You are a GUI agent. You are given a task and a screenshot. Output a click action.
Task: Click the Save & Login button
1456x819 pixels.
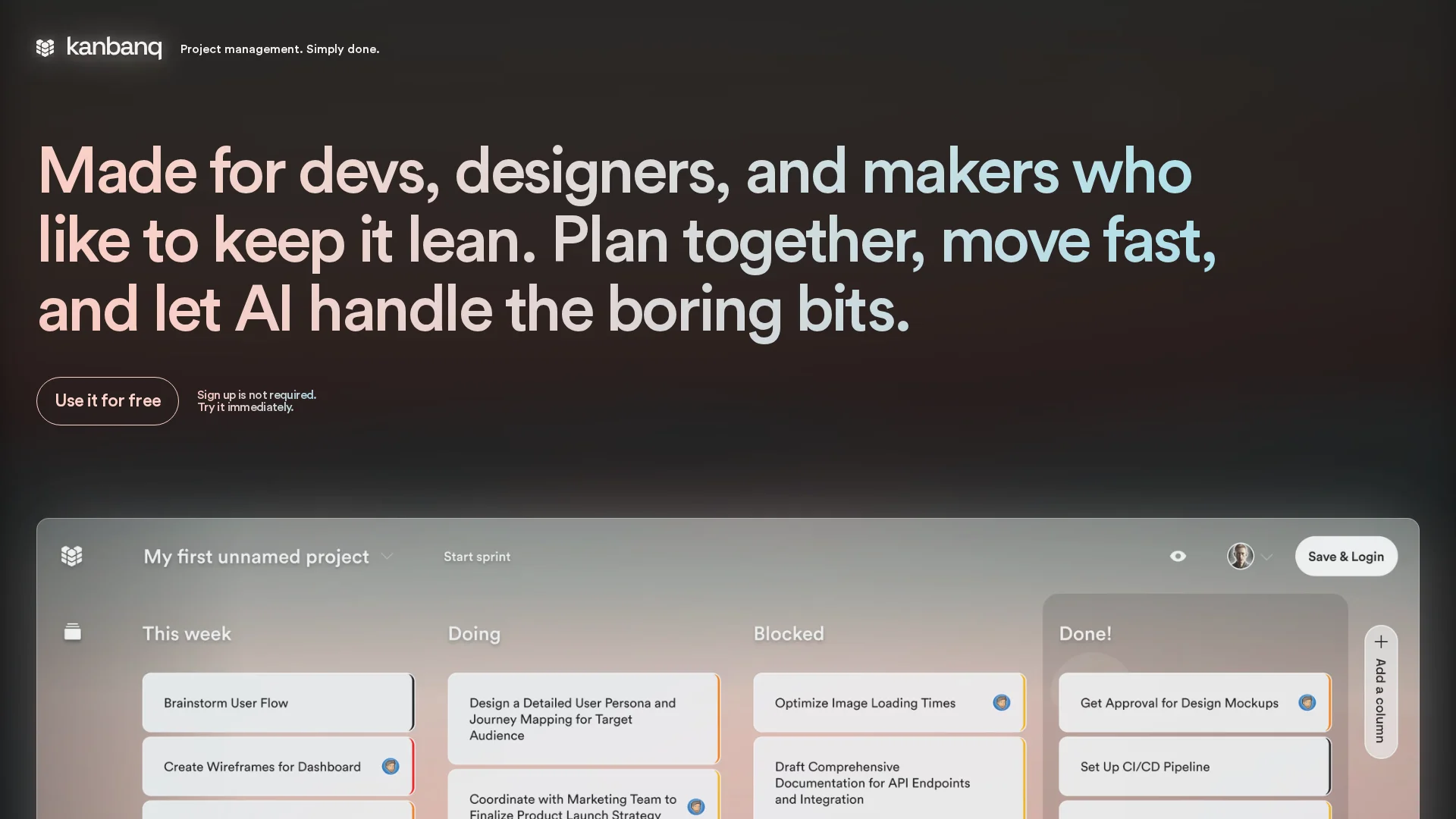coord(1346,556)
